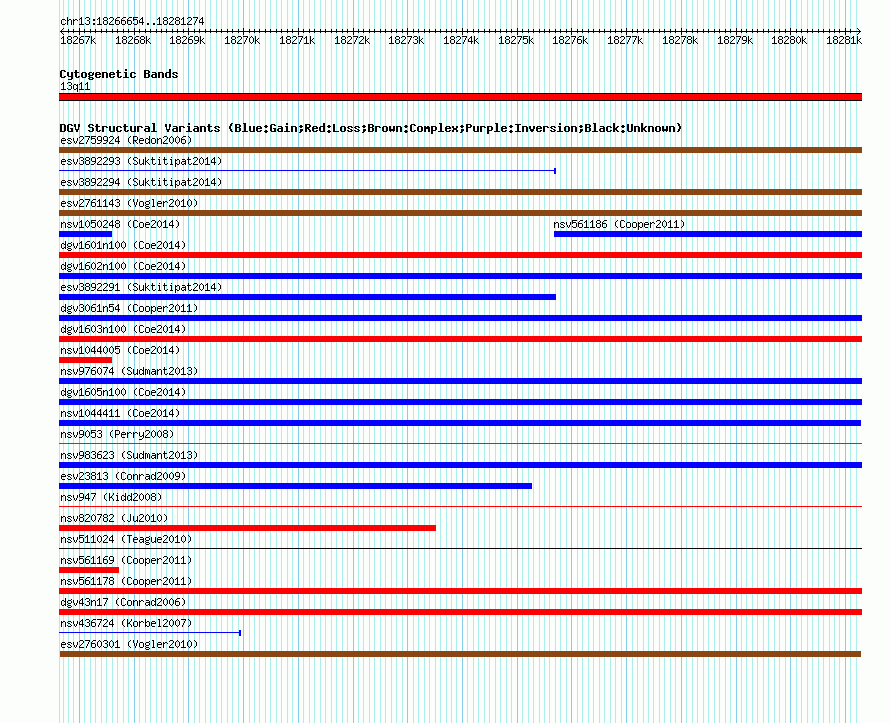Open the esv3892294 (Suktitipat2014) variant
890x723 pixels.
tap(141, 182)
